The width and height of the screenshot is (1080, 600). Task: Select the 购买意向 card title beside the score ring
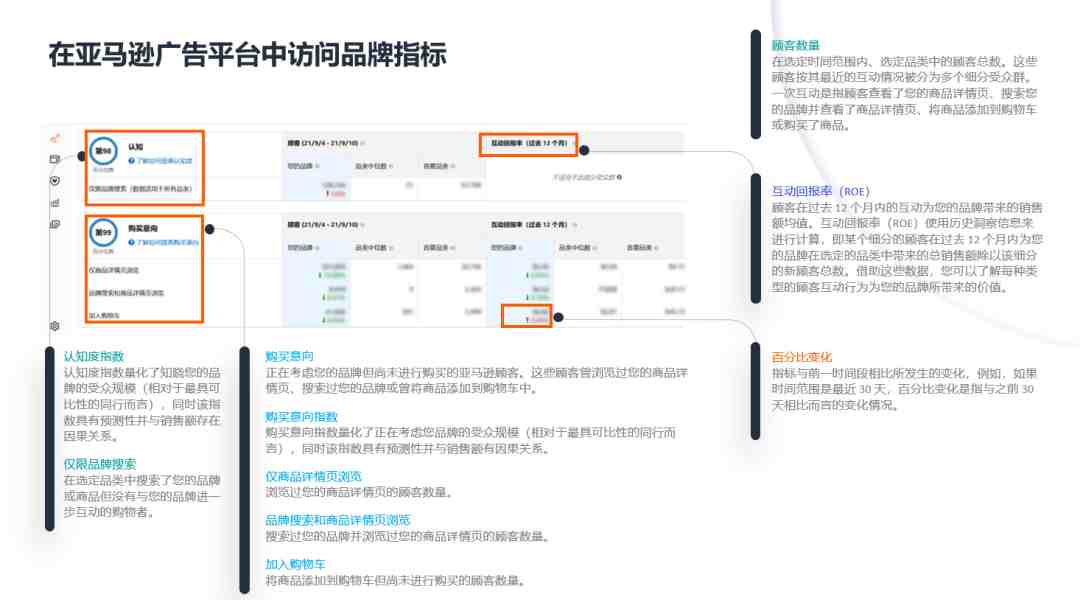pyautogui.click(x=143, y=228)
